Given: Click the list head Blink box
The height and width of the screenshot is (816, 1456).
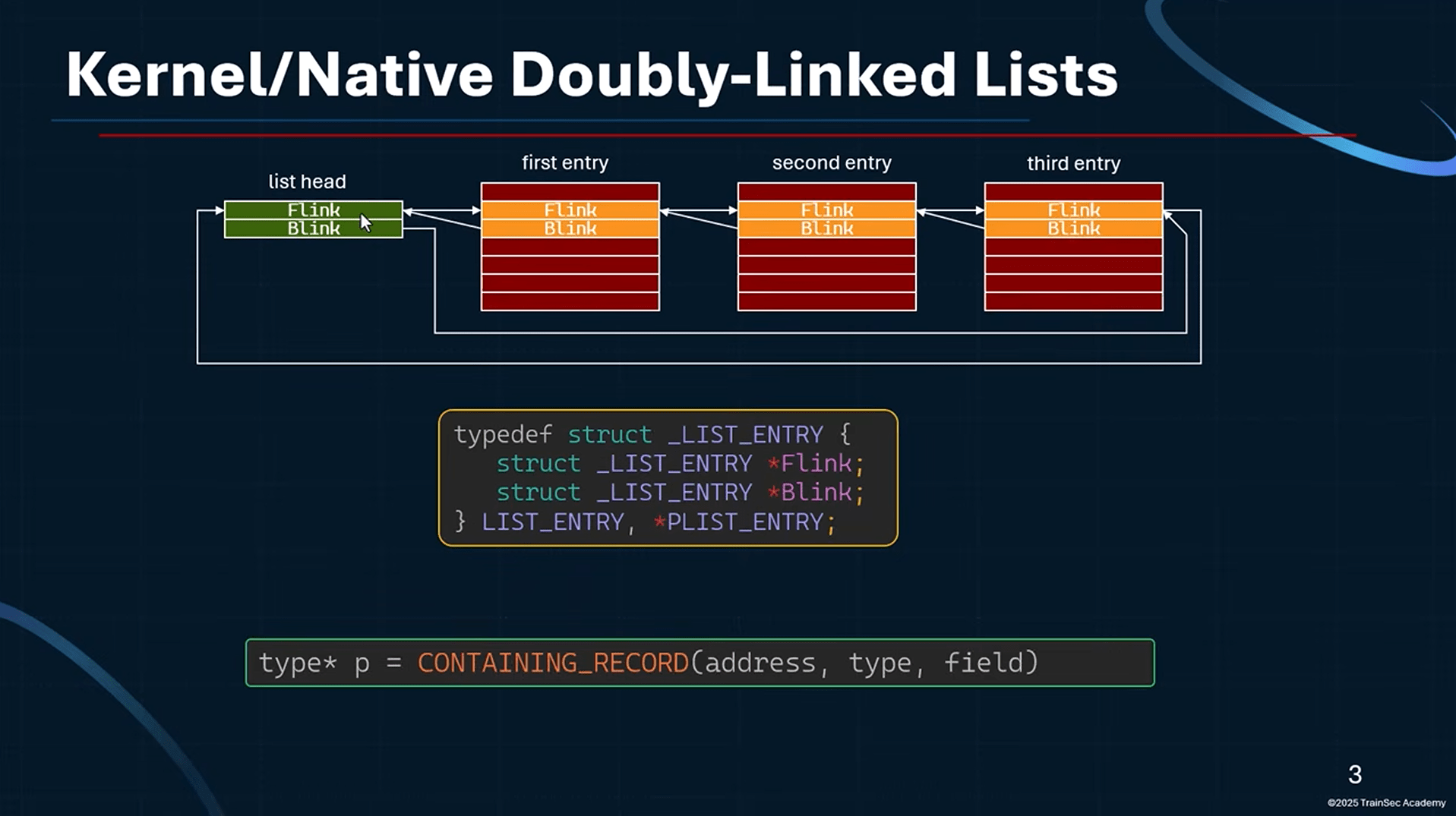Looking at the screenshot, I should point(313,228).
